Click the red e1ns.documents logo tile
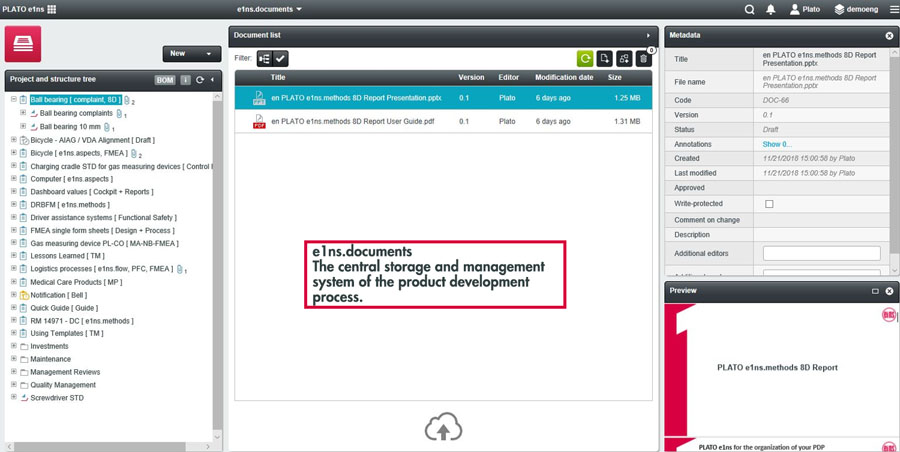This screenshot has height=452, width=900. pyautogui.click(x=23, y=44)
